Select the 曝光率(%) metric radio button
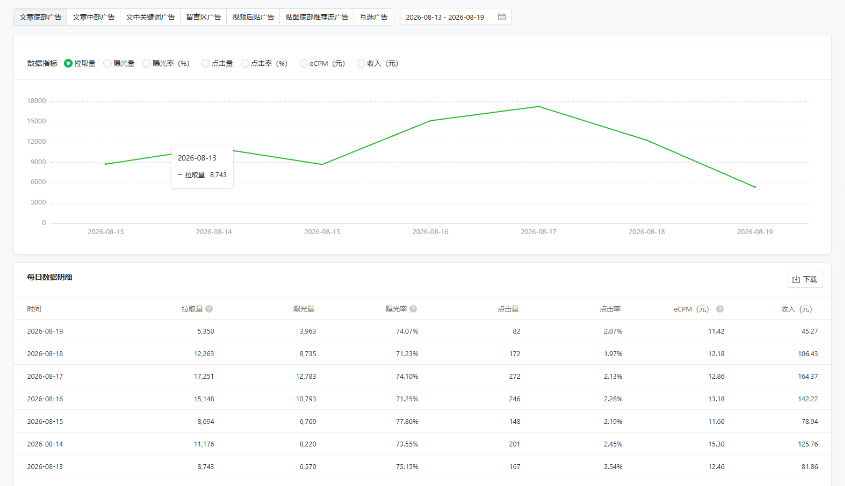 coord(147,64)
